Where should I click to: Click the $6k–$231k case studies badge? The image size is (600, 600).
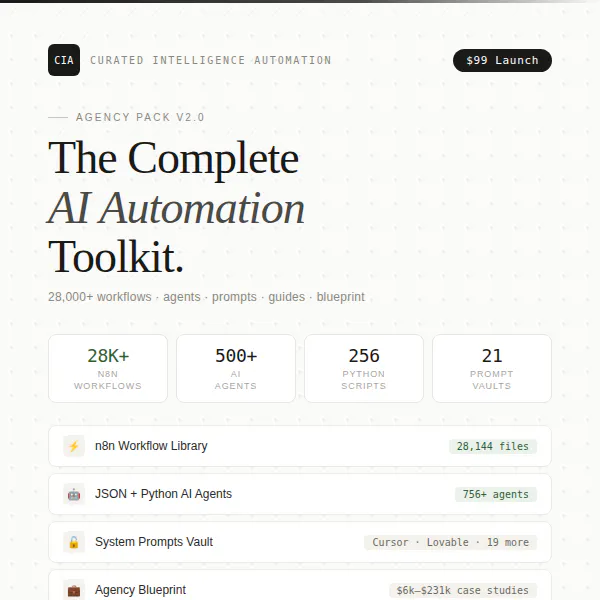tap(463, 590)
